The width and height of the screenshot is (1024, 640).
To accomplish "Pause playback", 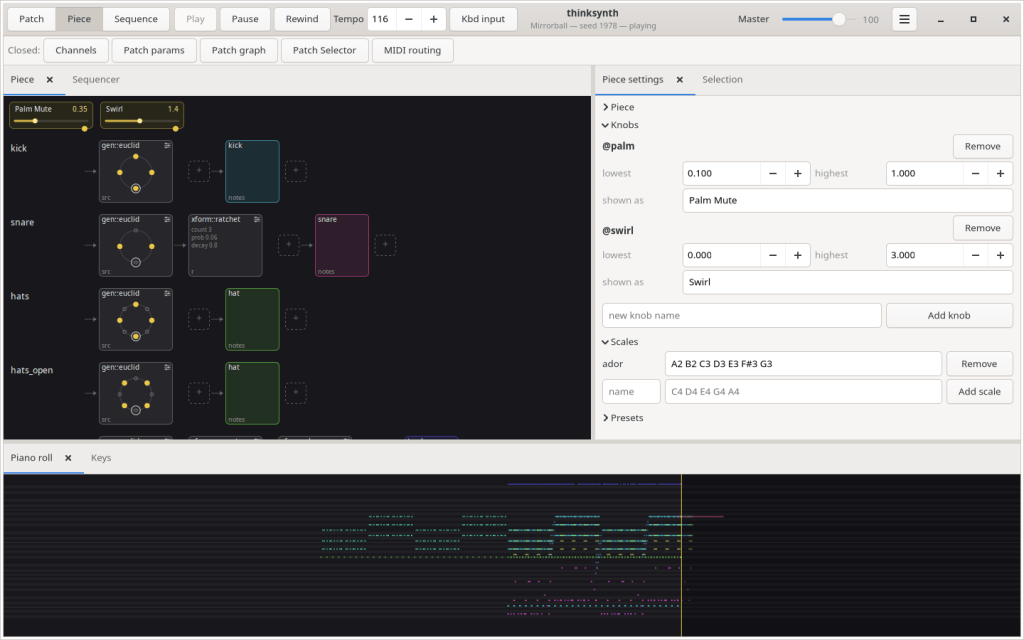I will (x=245, y=19).
